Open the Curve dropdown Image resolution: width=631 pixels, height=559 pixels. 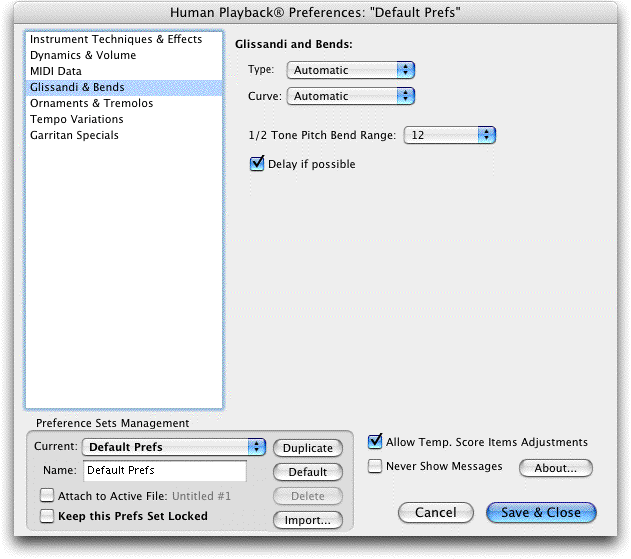coord(351,96)
